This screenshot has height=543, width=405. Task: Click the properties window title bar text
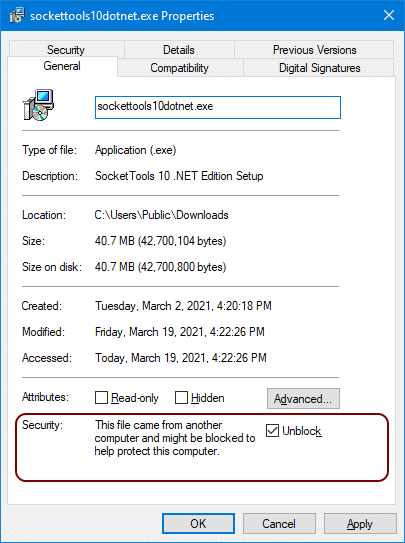pos(122,16)
